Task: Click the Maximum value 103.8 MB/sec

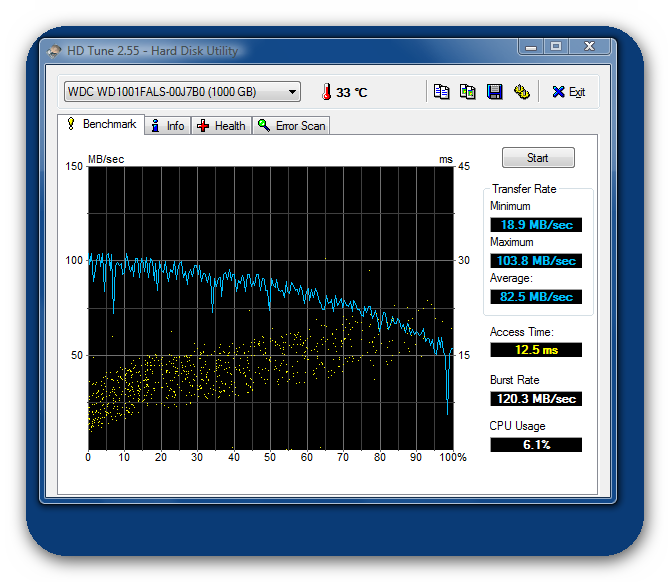Action: click(536, 261)
